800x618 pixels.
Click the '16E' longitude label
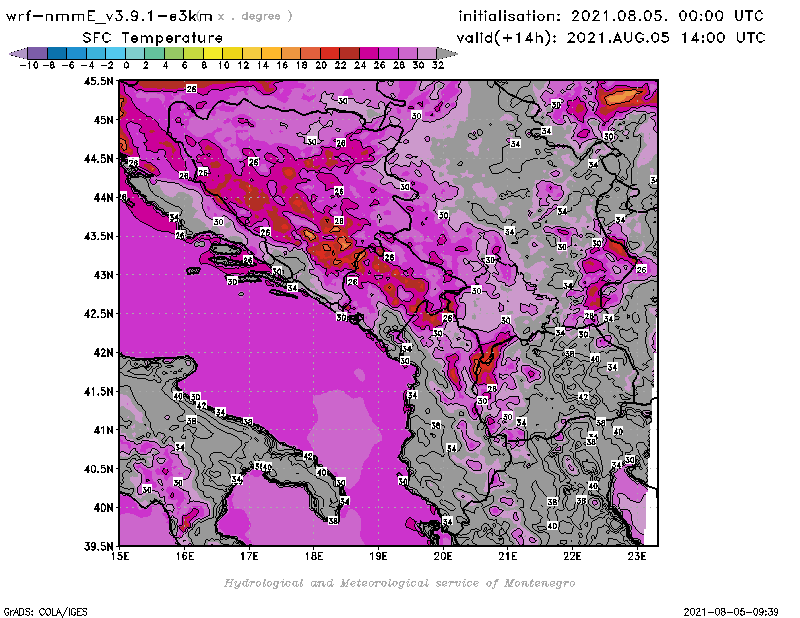[x=185, y=556]
